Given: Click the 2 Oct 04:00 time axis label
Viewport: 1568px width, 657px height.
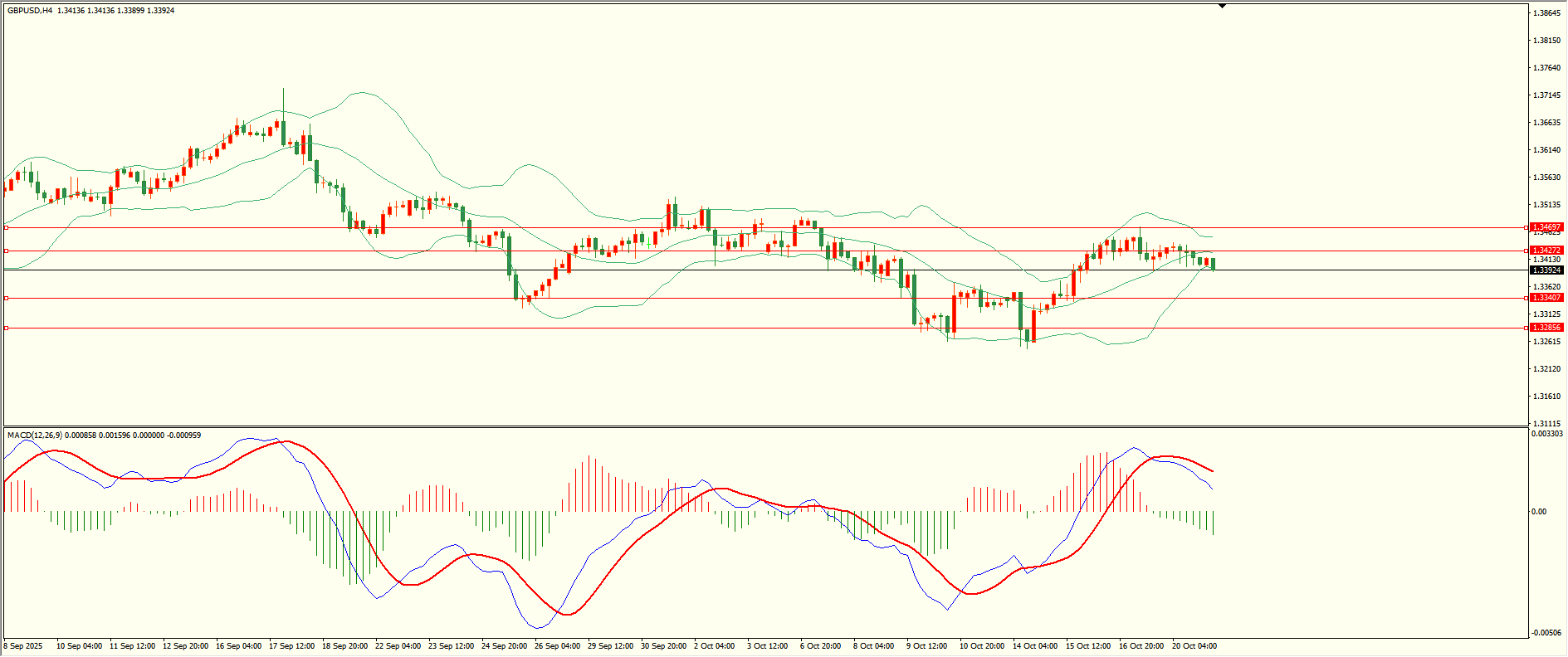Looking at the screenshot, I should (x=714, y=646).
